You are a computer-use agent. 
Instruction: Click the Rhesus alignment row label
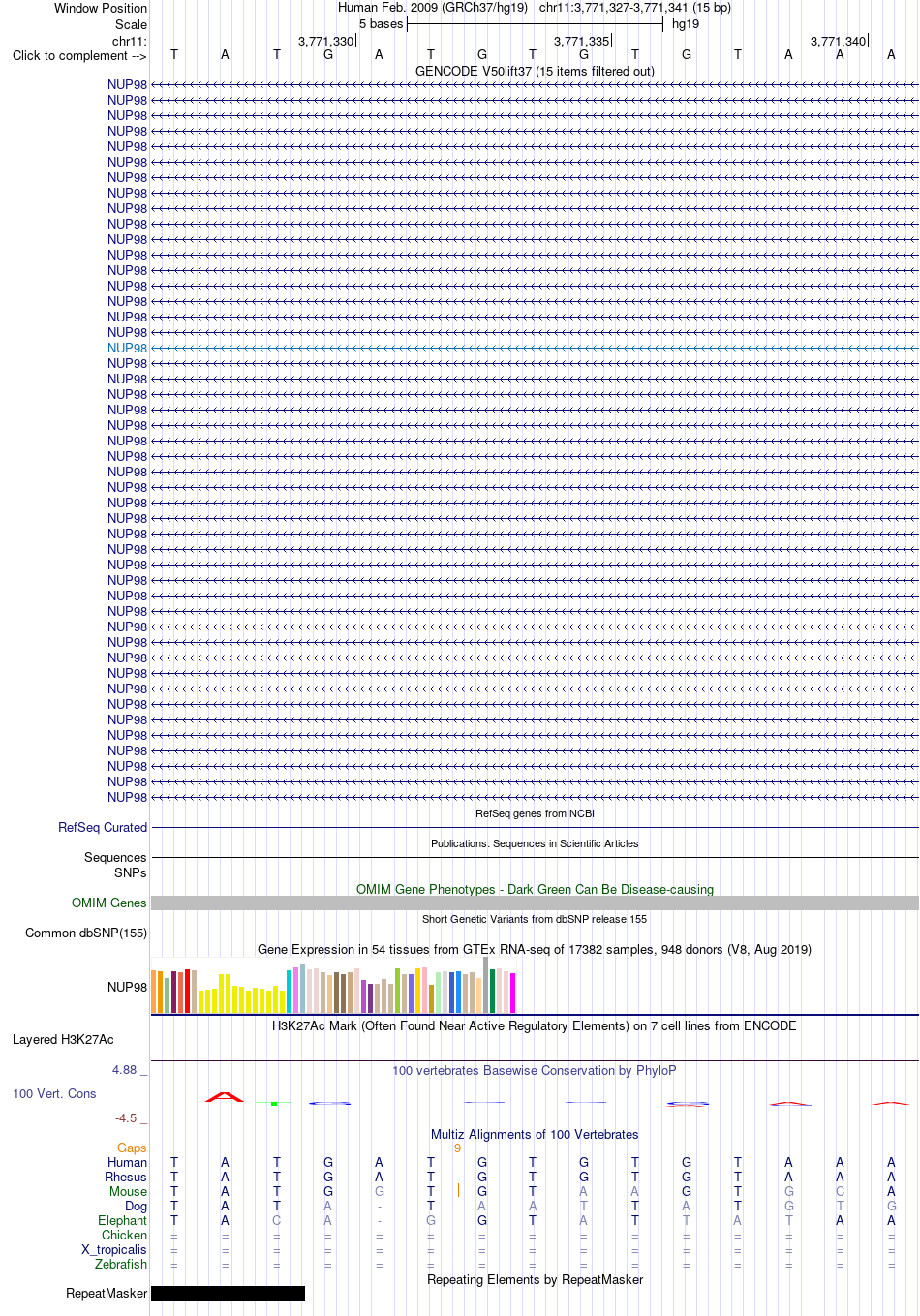coord(126,1177)
